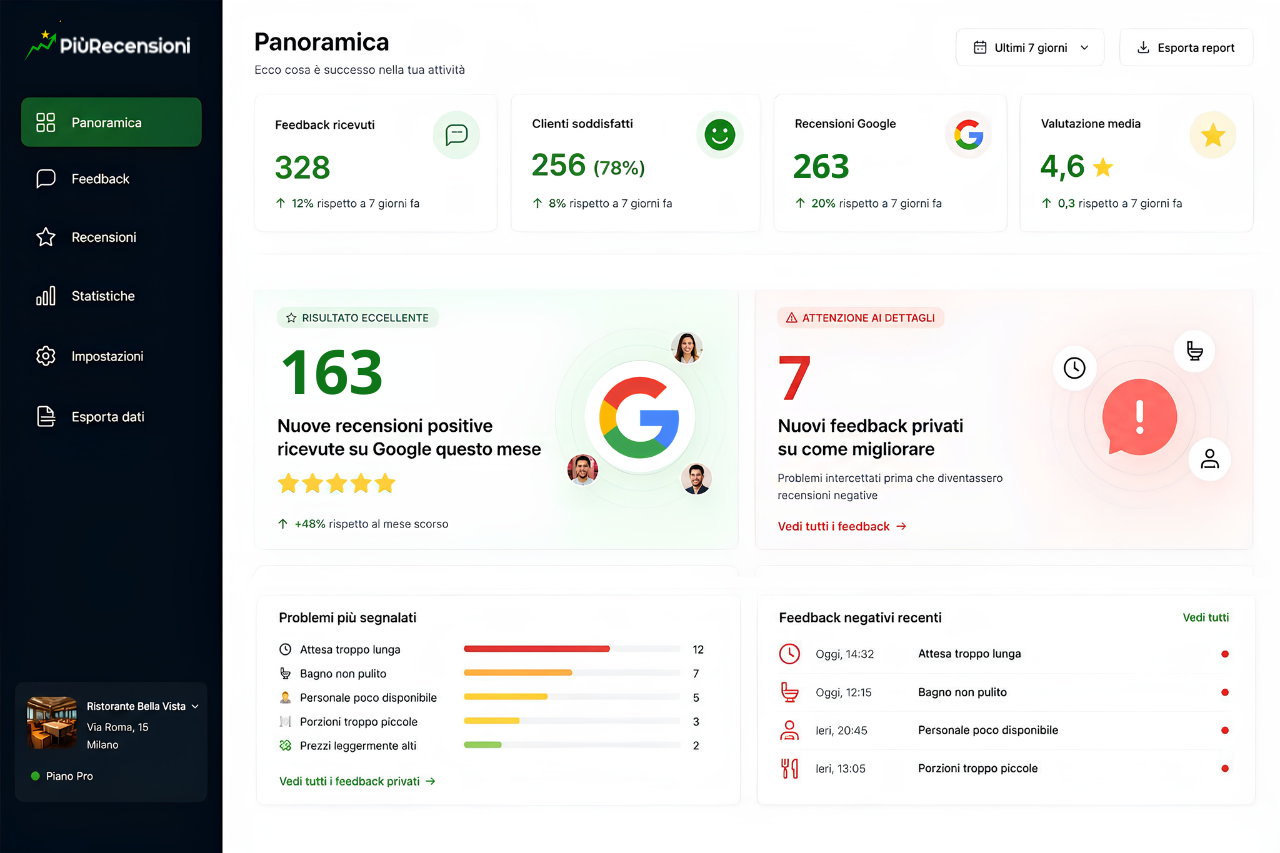Click the RISULTATO ECCELLENTE badge
Screen dimensions: 1280x853
click(358, 317)
